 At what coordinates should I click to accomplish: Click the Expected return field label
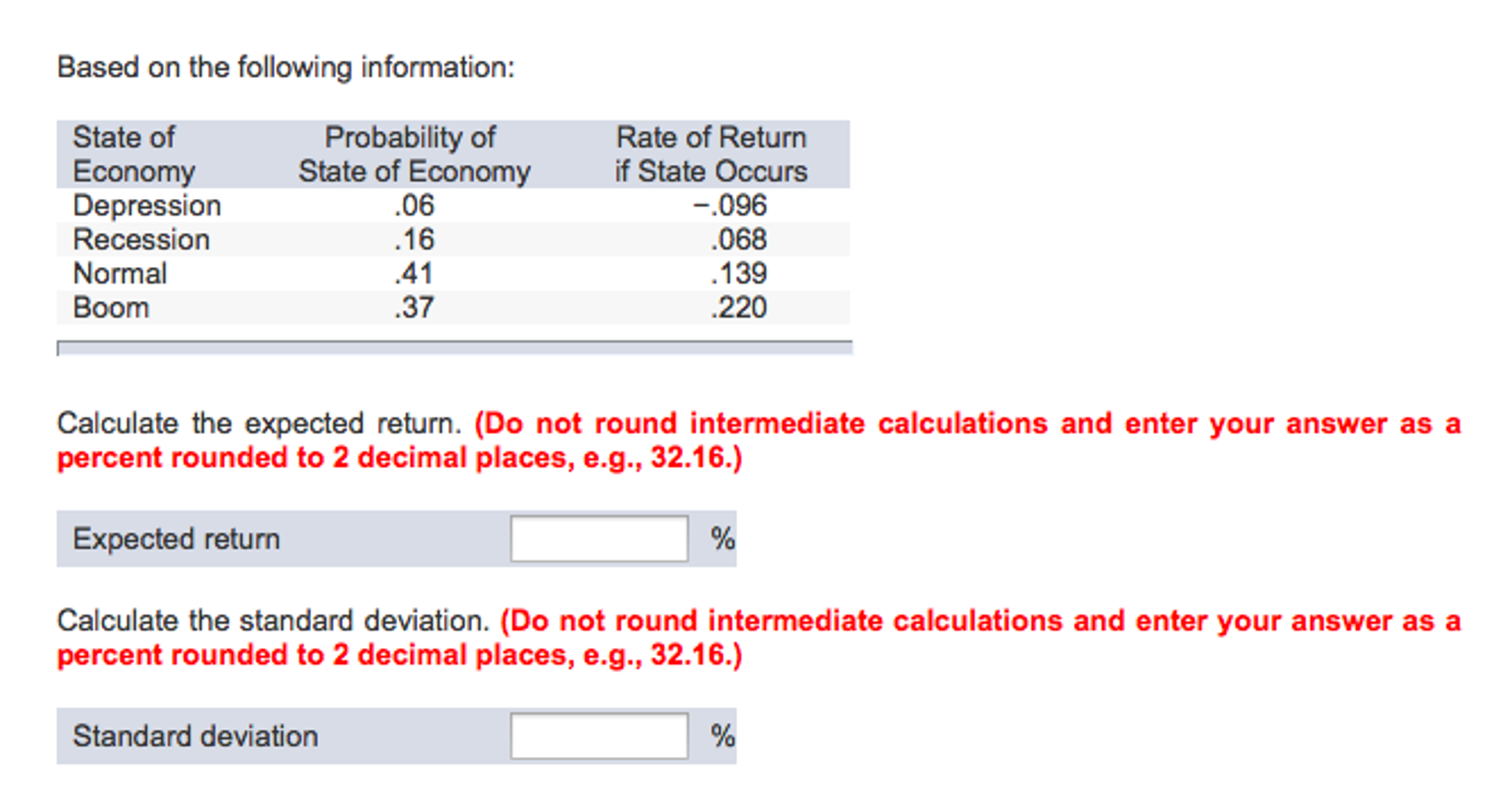(x=176, y=538)
